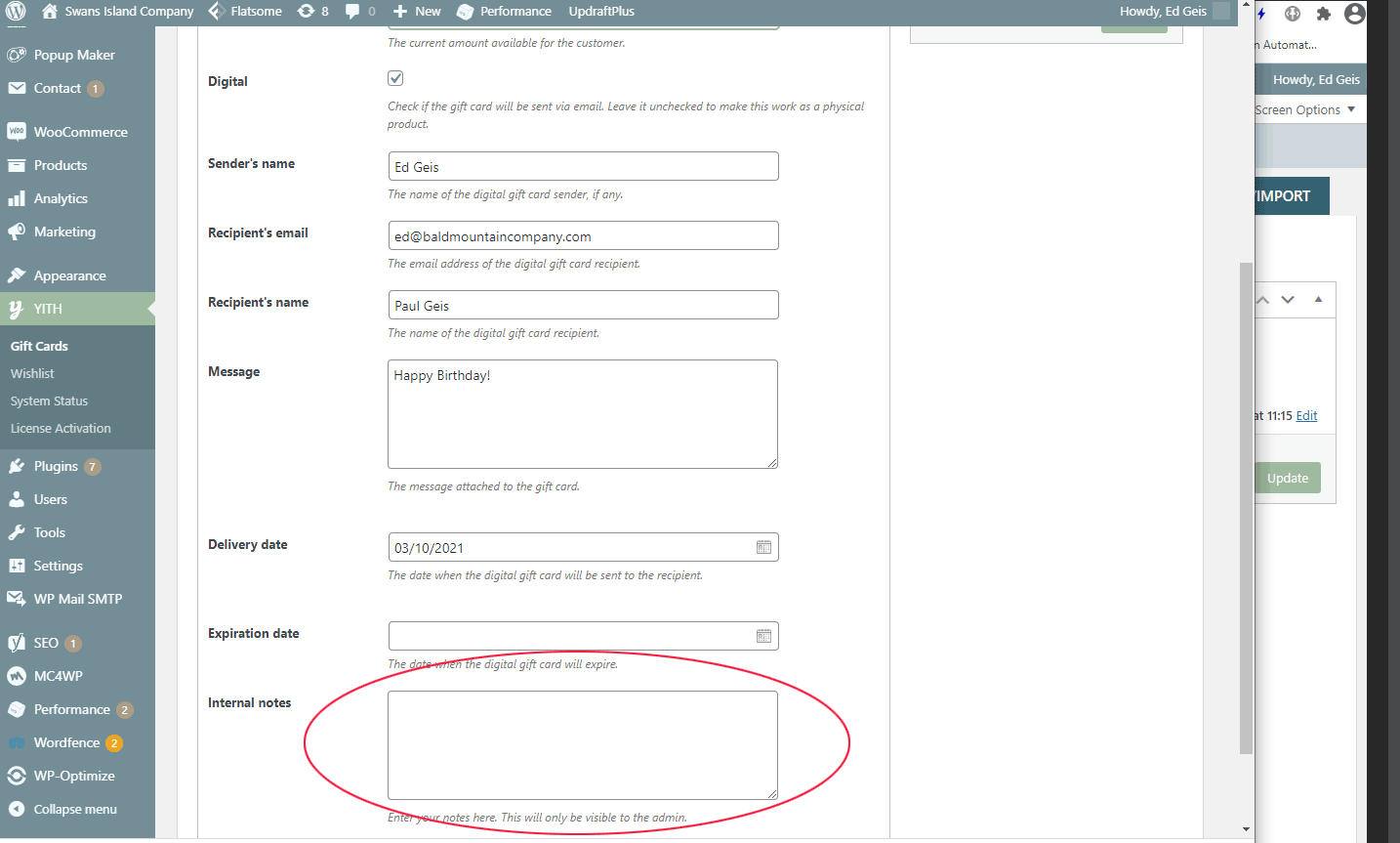
Task: Open the comments bubble icon
Action: pyautogui.click(x=352, y=12)
